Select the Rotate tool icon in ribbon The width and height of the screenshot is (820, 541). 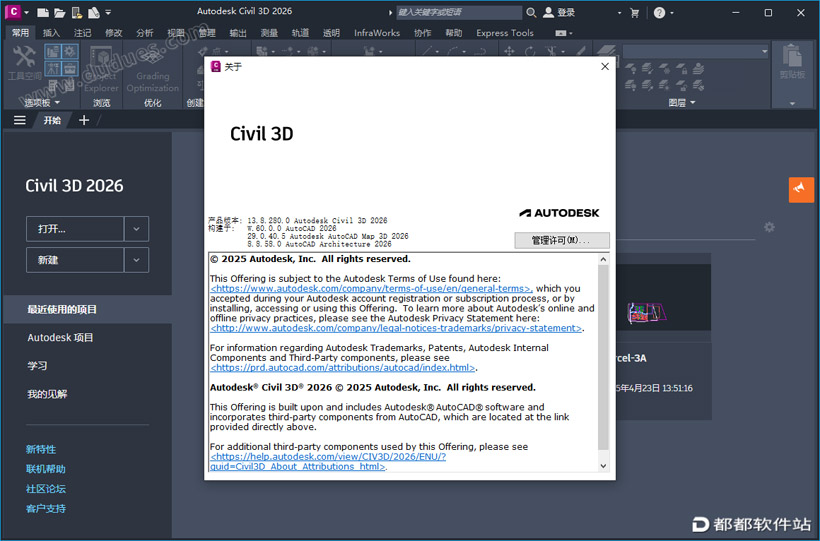tap(530, 51)
